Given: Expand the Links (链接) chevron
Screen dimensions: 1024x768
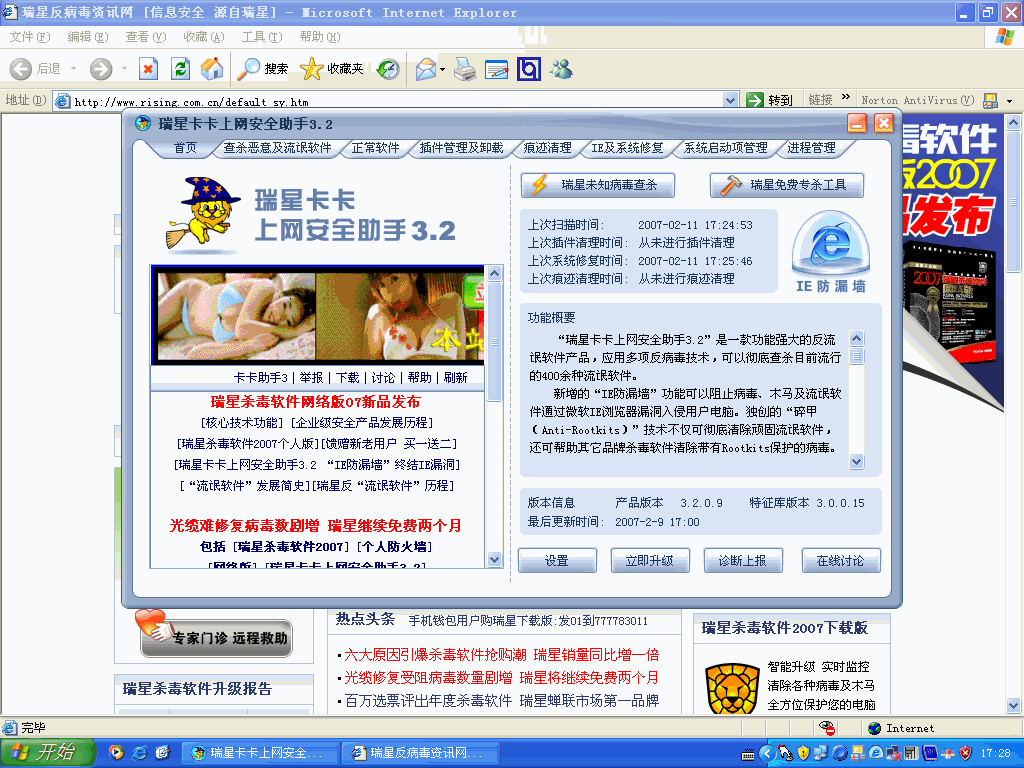Looking at the screenshot, I should (846, 97).
